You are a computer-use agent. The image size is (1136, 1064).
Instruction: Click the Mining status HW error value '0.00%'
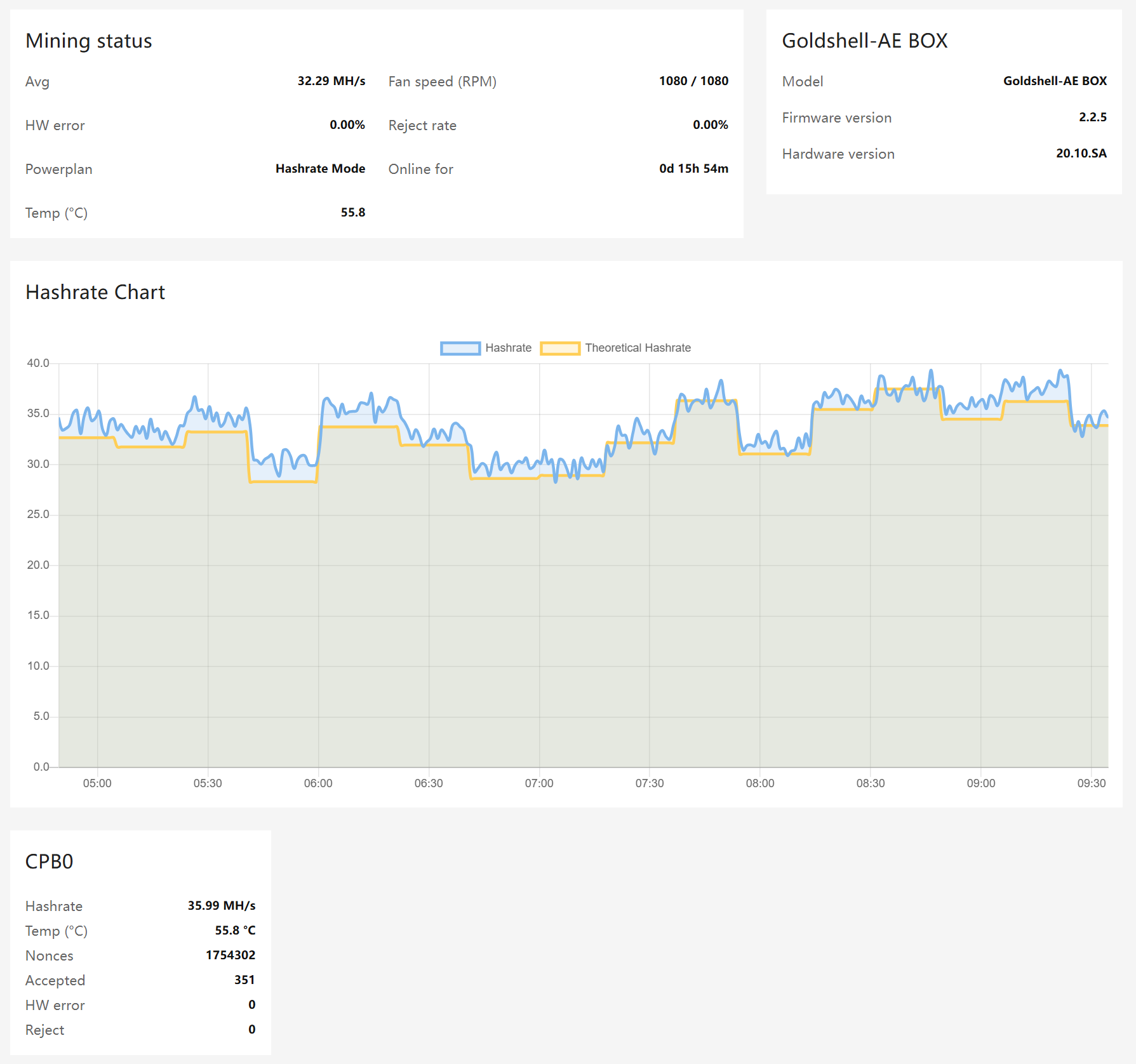[347, 125]
